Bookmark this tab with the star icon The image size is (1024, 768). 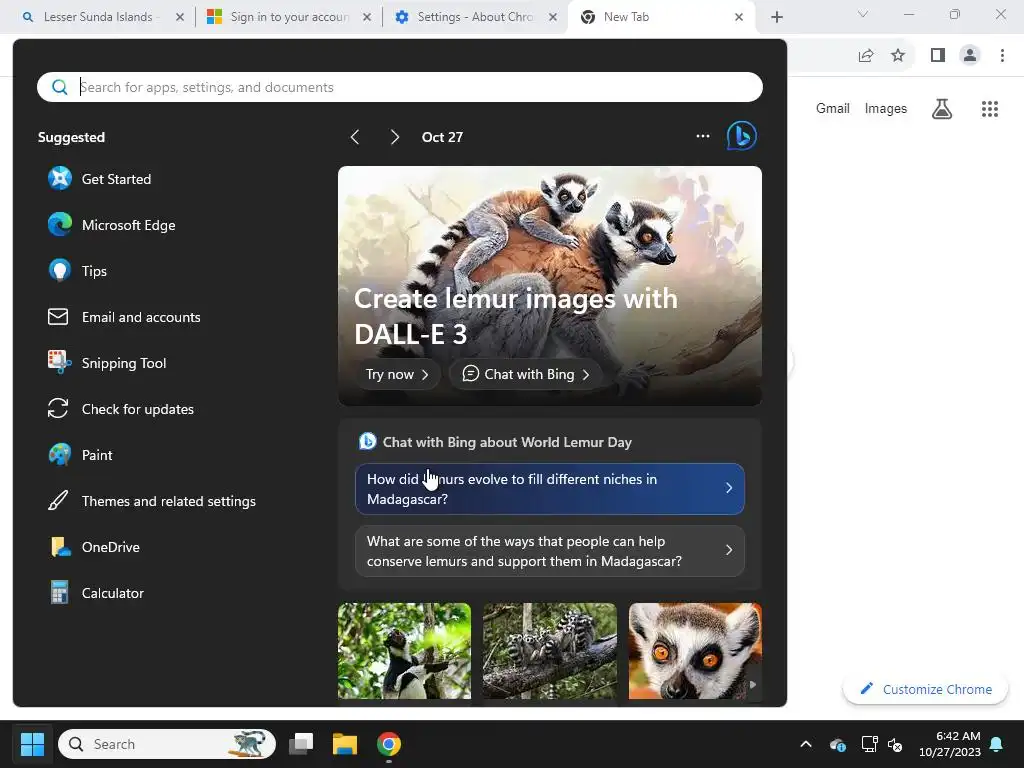pyautogui.click(x=898, y=56)
